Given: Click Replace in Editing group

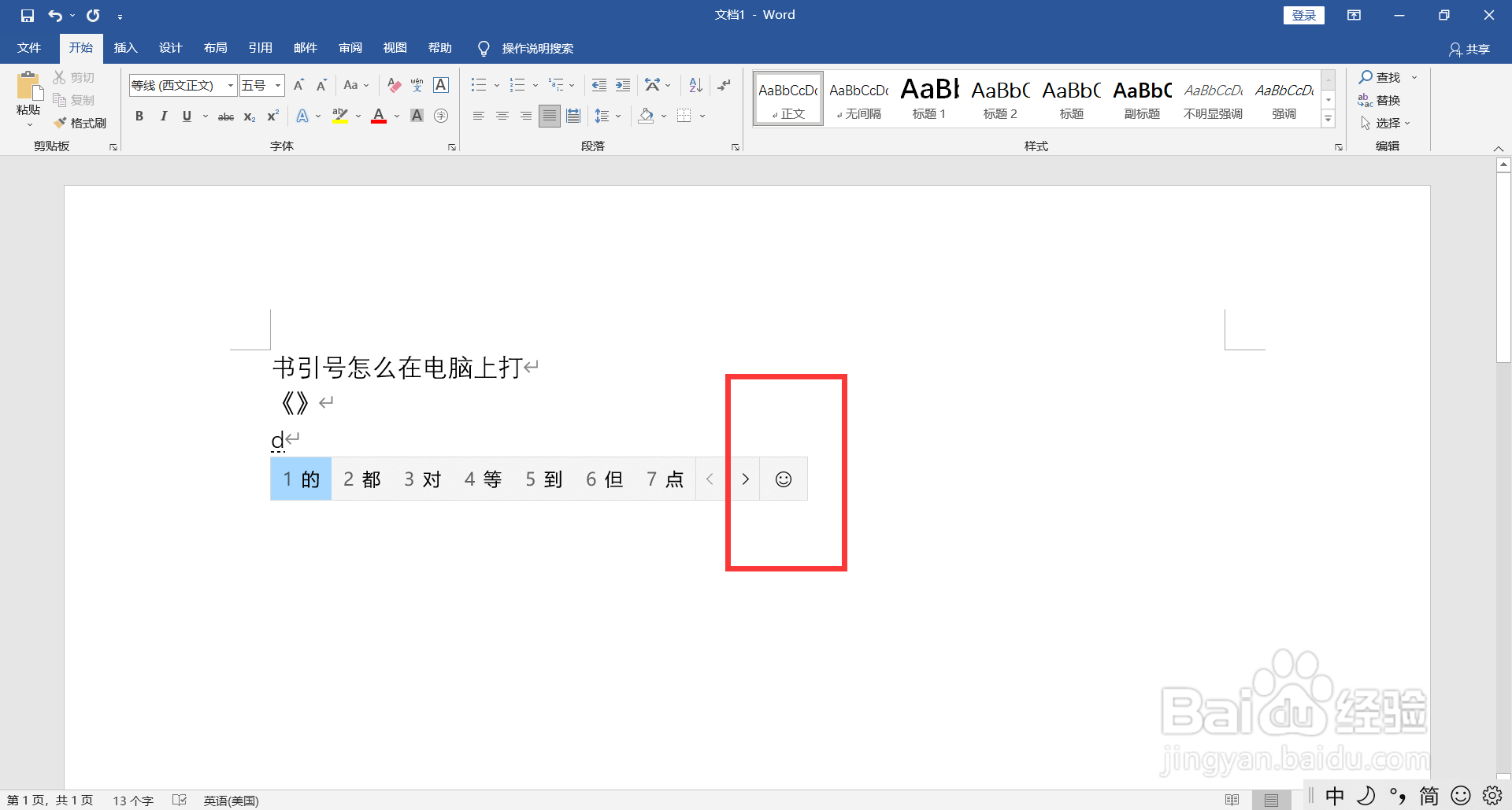Looking at the screenshot, I should click(x=1379, y=100).
